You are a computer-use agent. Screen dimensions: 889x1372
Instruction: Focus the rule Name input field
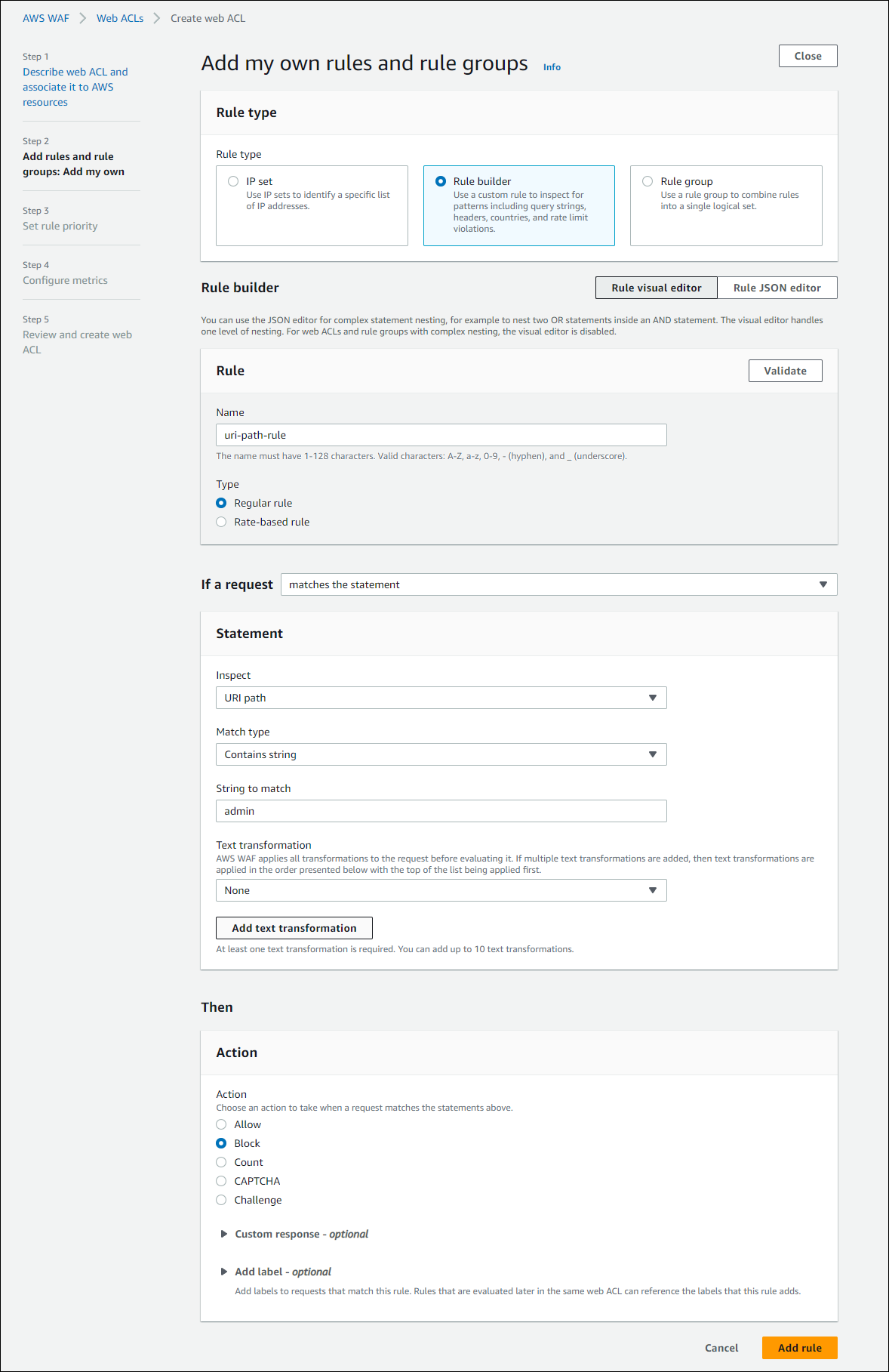coord(441,435)
